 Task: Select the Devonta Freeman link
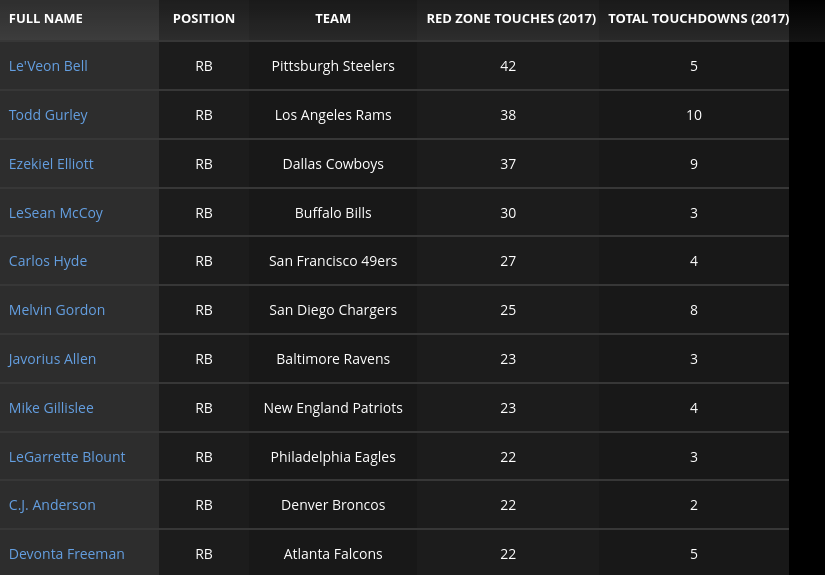click(67, 554)
